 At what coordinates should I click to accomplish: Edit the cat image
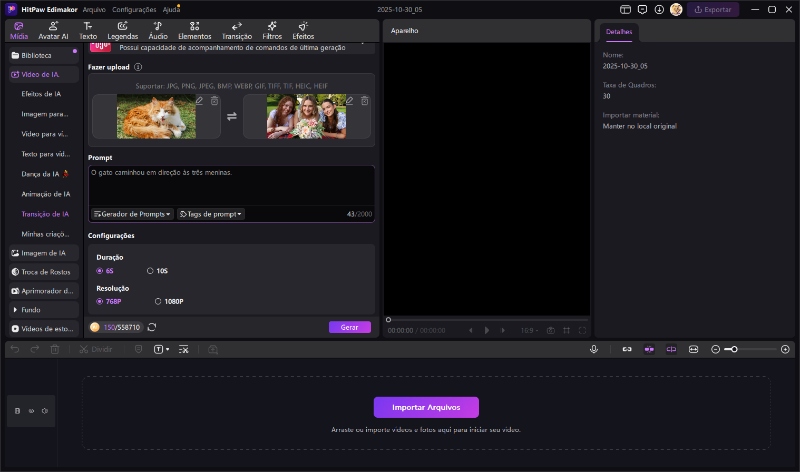199,101
